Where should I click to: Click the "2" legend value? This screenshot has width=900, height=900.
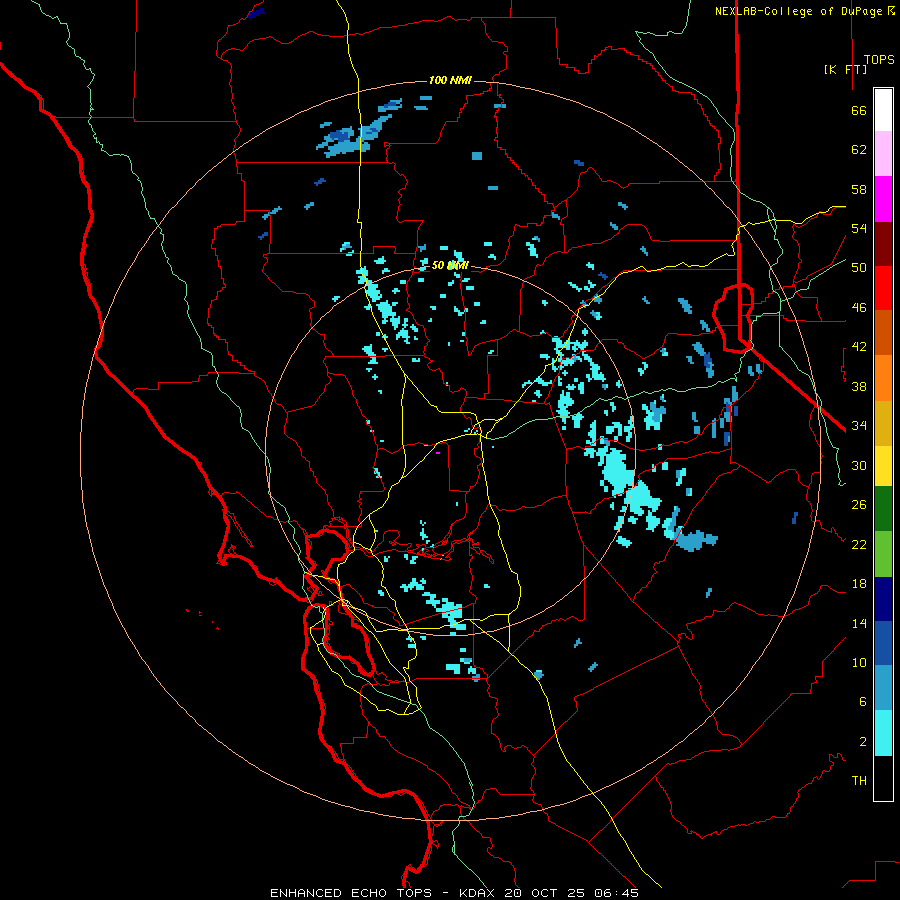click(863, 742)
